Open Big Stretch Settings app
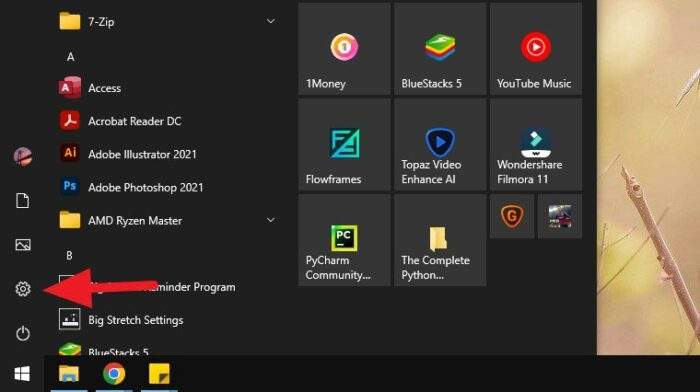The height and width of the screenshot is (392, 700). click(169, 320)
